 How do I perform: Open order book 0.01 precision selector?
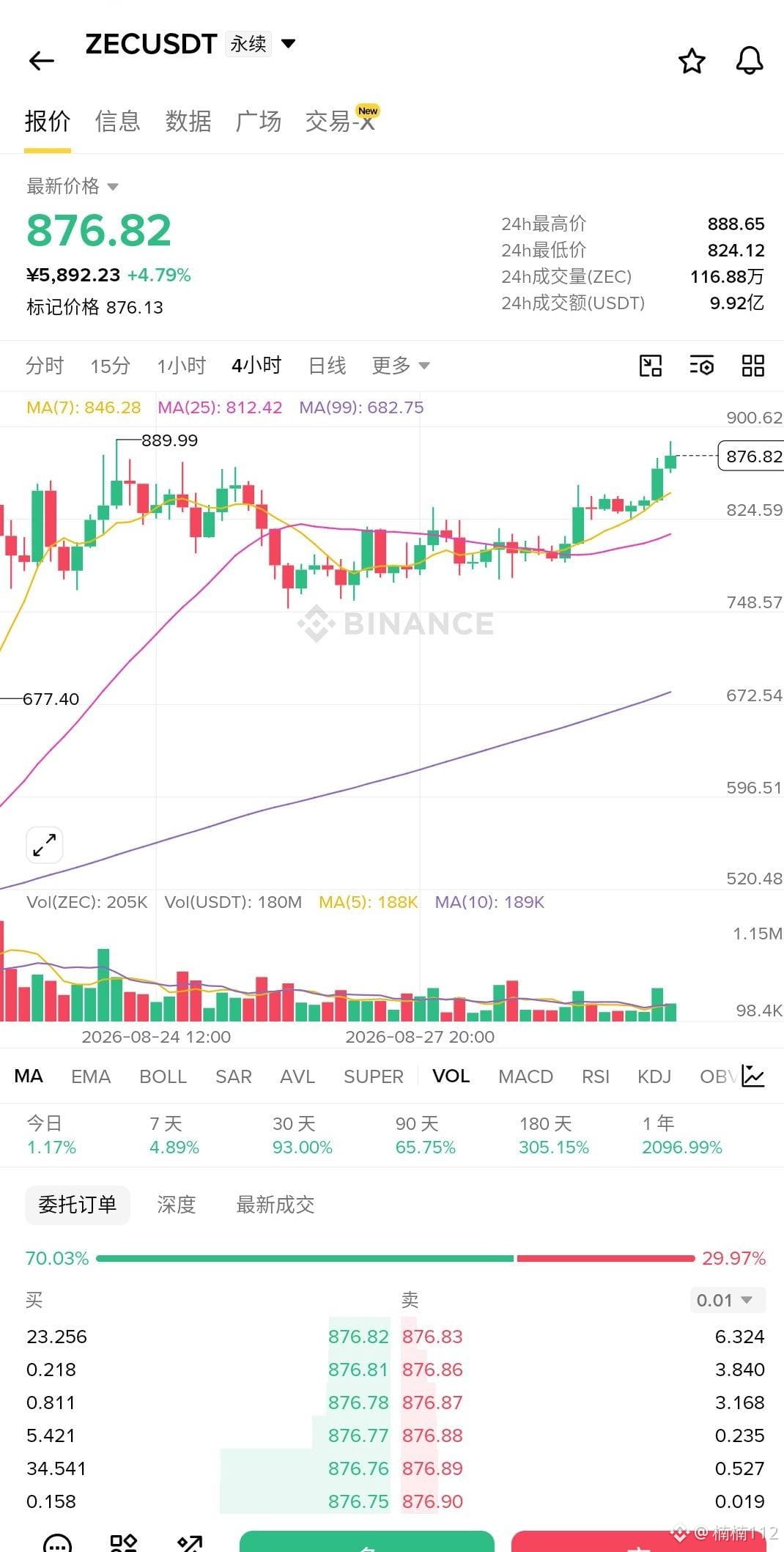coord(728,1300)
